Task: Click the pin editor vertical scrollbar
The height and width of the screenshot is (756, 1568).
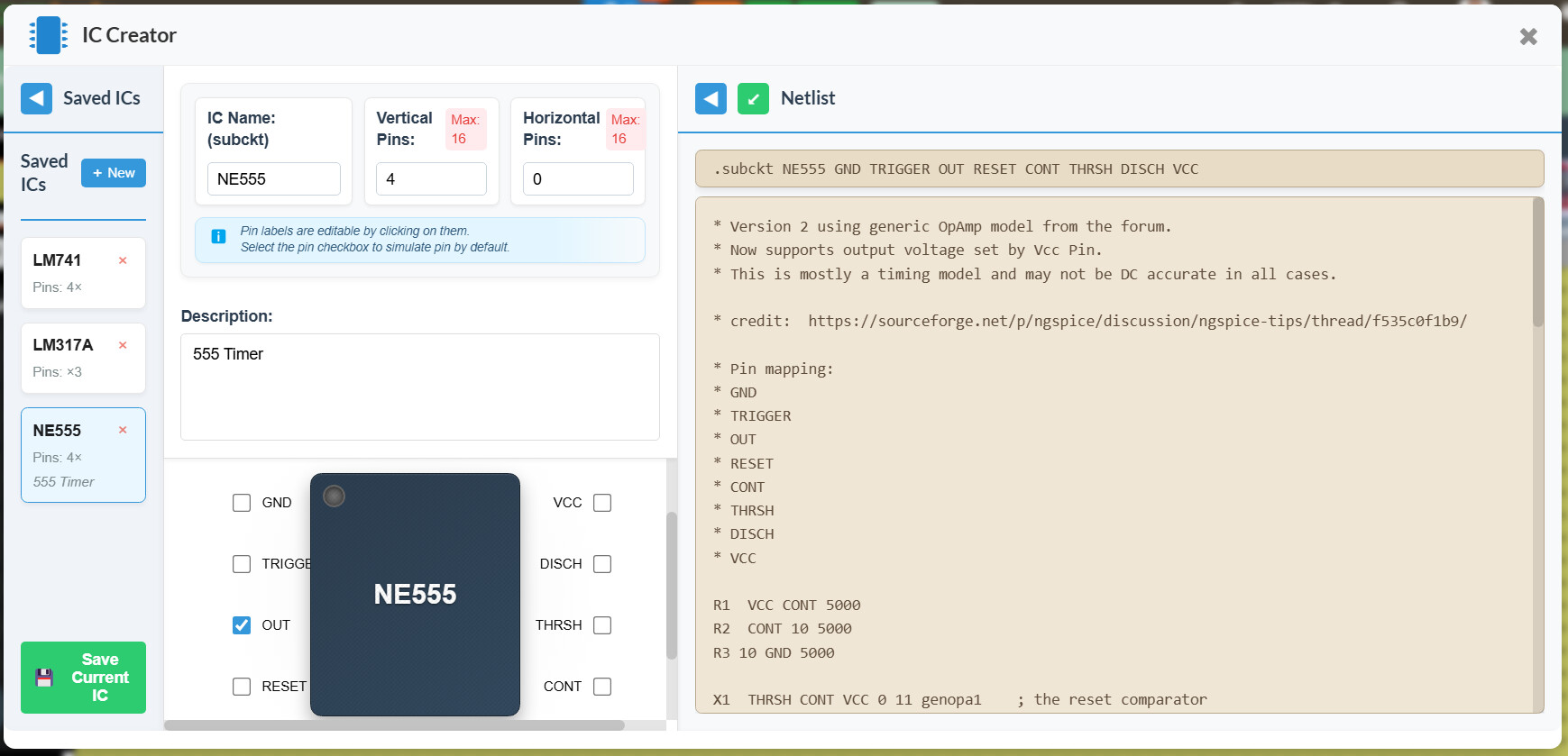Action: 671,586
